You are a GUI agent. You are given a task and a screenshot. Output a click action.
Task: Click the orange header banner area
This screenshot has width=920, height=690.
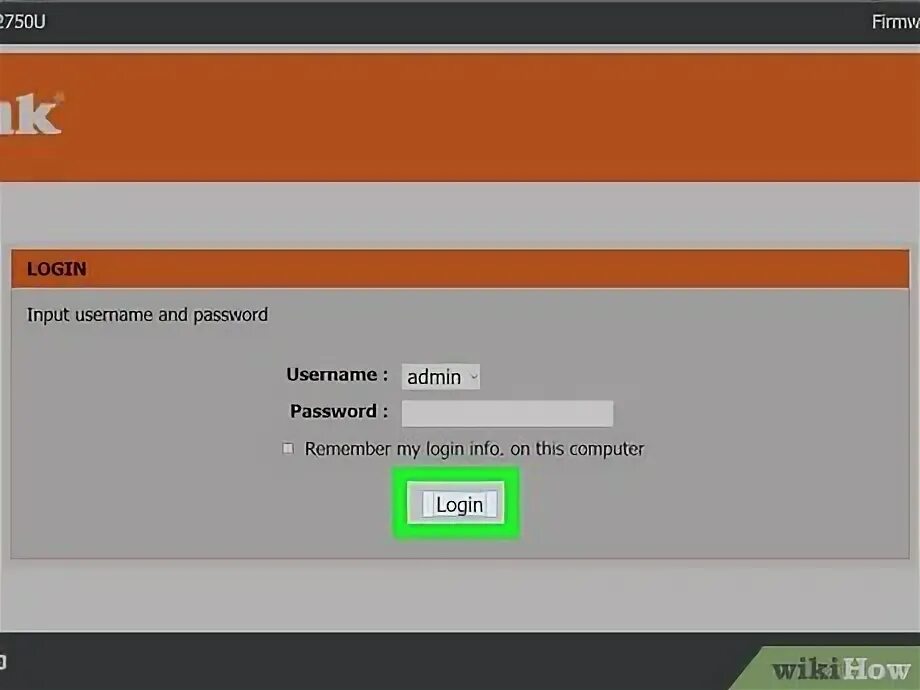point(460,117)
